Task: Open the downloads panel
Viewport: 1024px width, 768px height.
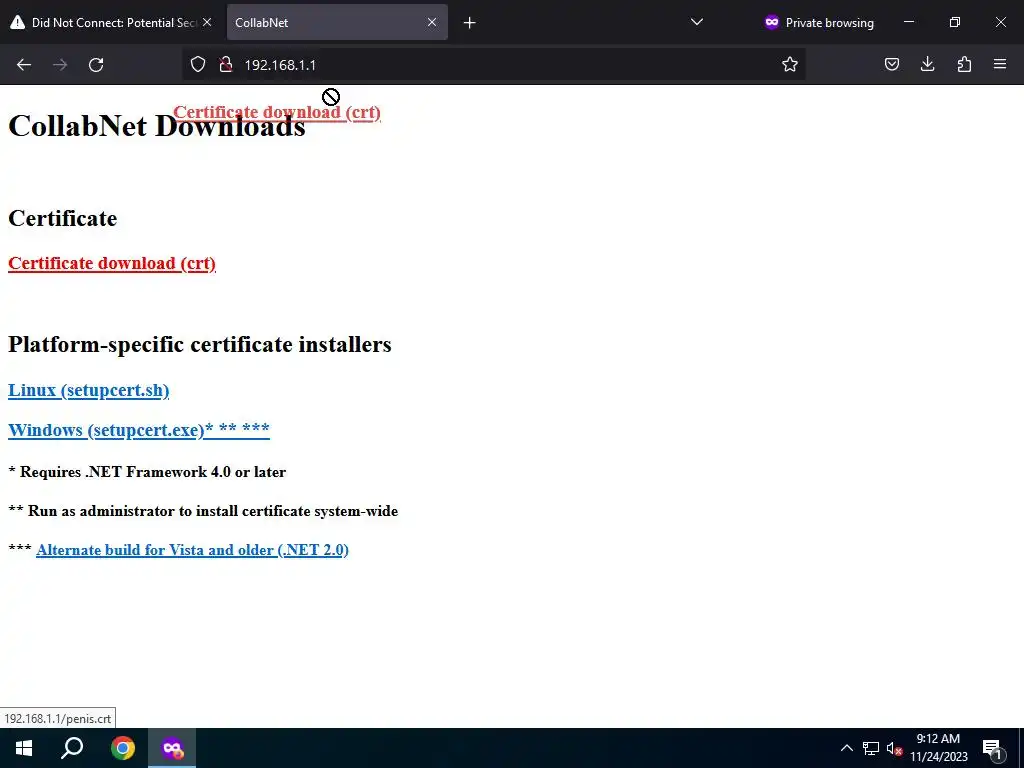Action: pyautogui.click(x=927, y=65)
